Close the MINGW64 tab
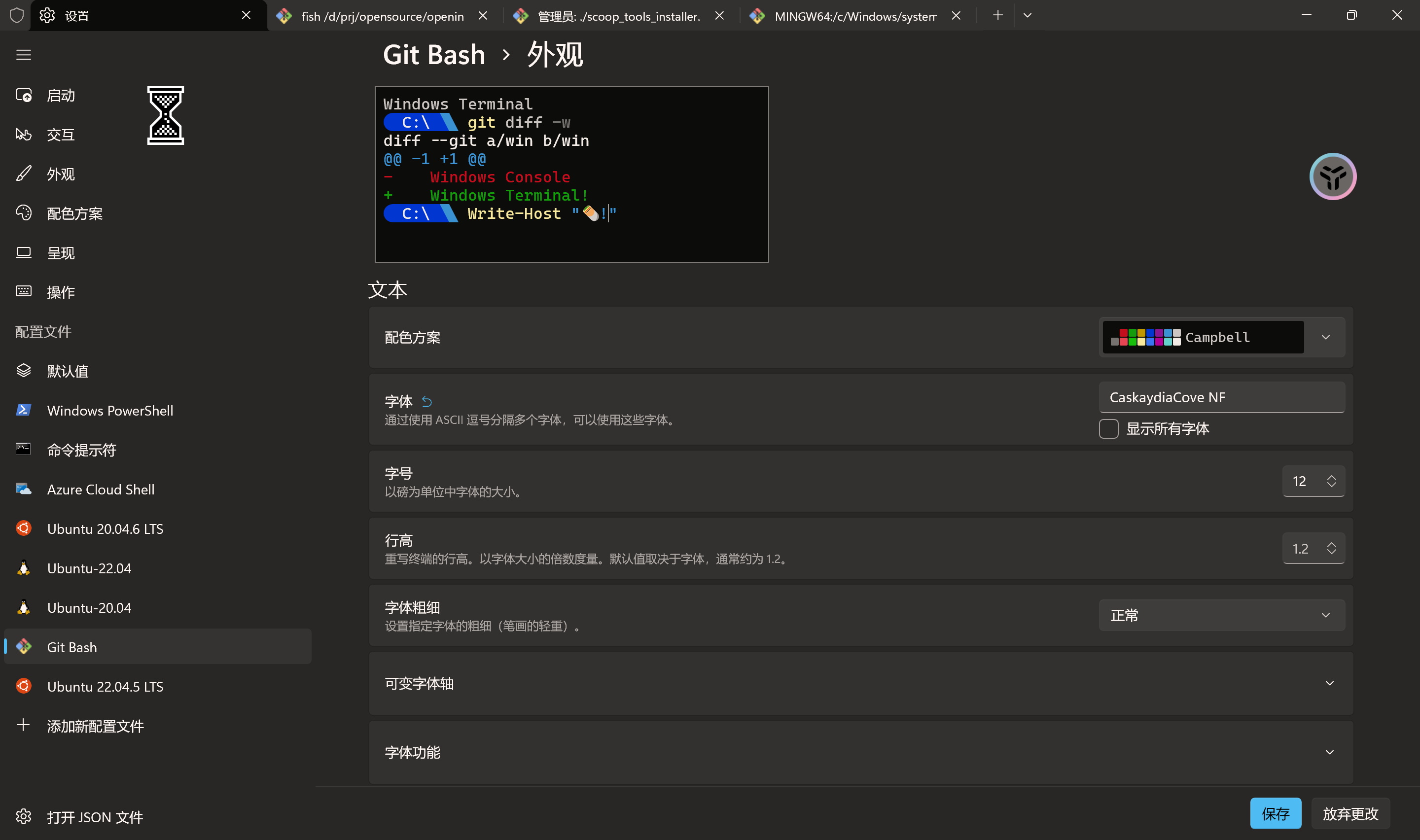The width and height of the screenshot is (1420, 840). point(956,16)
